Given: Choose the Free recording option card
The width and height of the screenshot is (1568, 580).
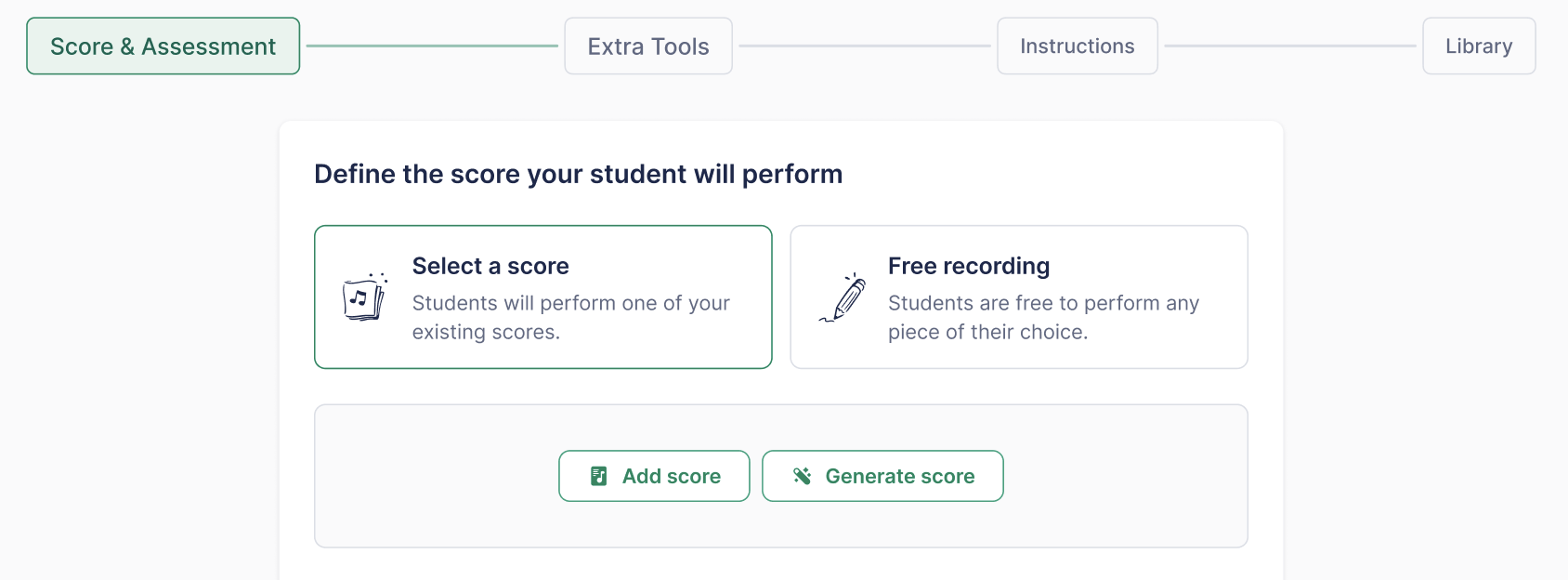Looking at the screenshot, I should (1019, 297).
